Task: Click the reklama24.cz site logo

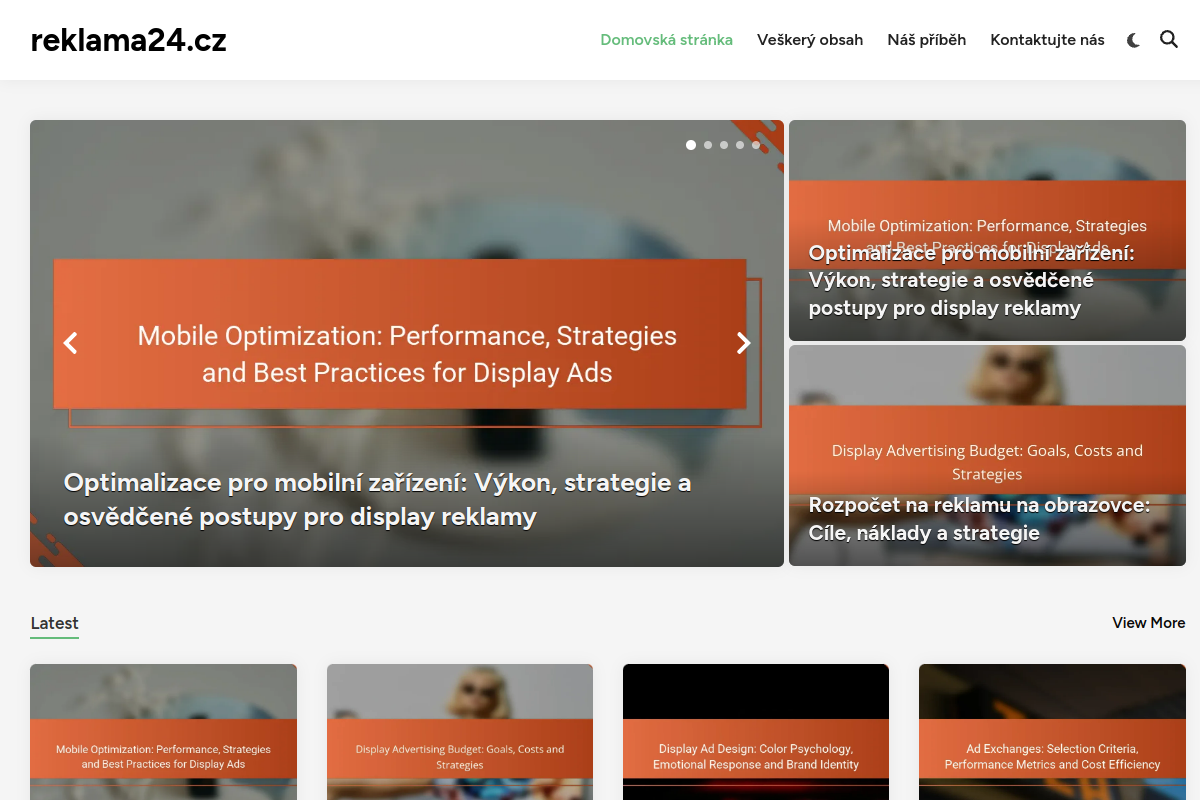Action: [129, 40]
